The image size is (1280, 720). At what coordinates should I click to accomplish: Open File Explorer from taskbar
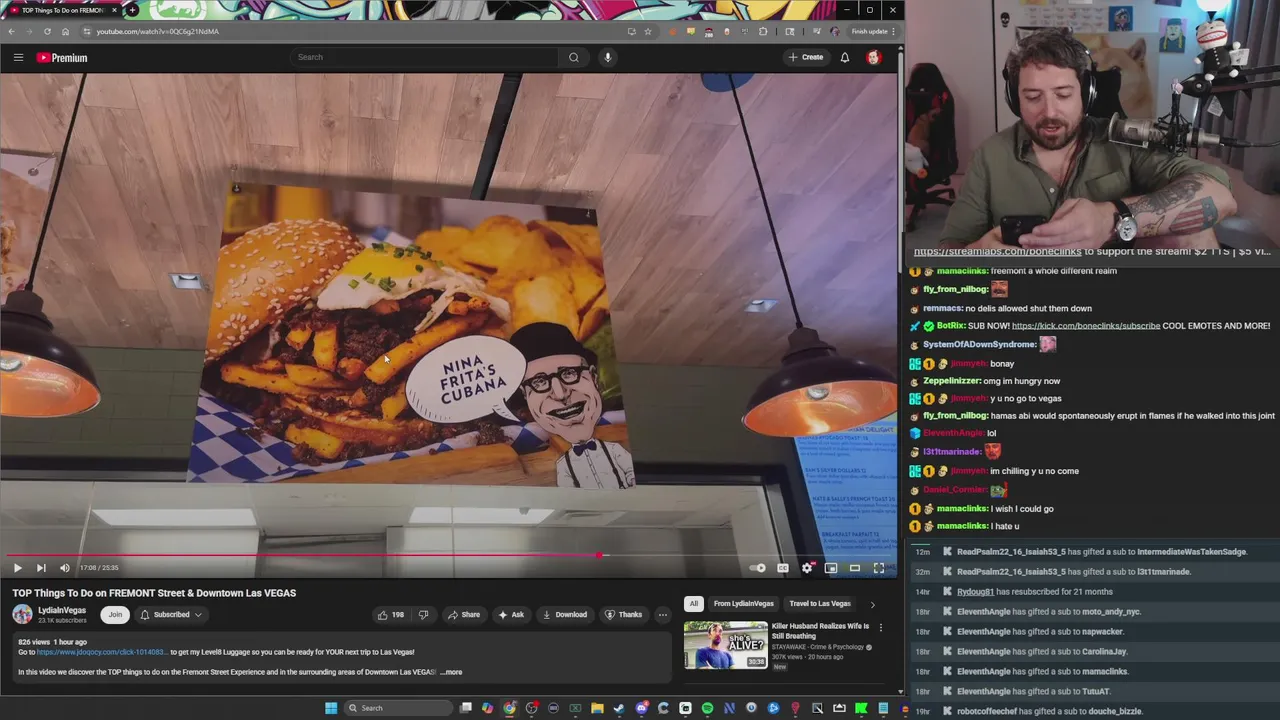pyautogui.click(x=597, y=708)
